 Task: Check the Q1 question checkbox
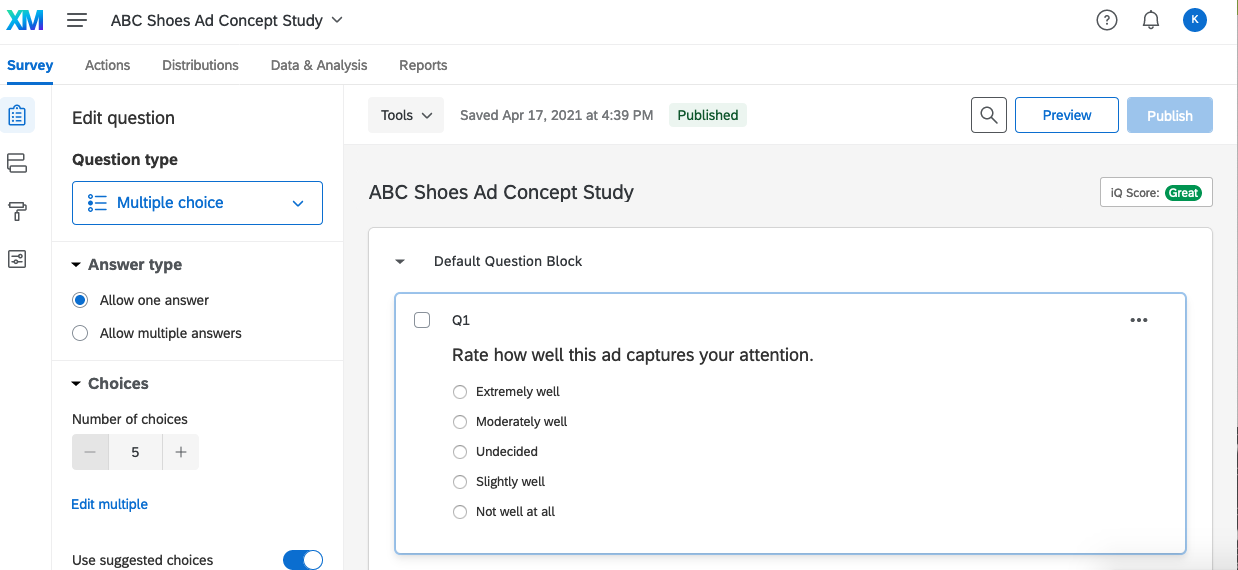coord(422,320)
